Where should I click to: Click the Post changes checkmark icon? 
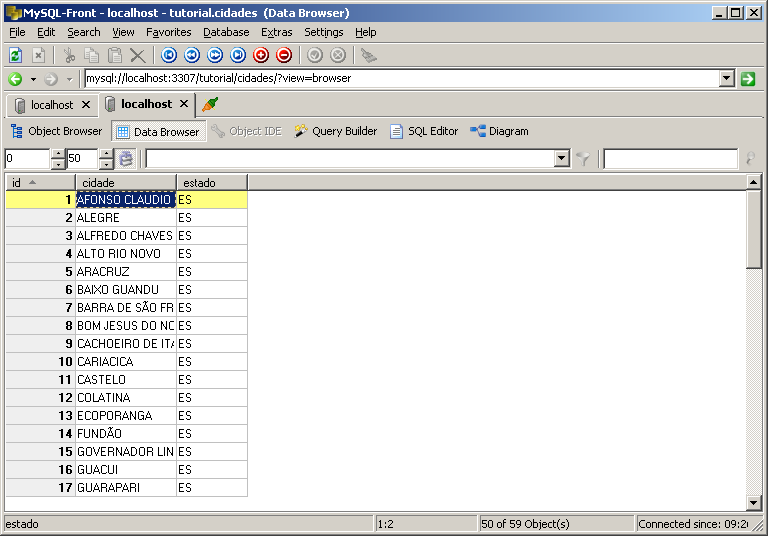(x=315, y=55)
